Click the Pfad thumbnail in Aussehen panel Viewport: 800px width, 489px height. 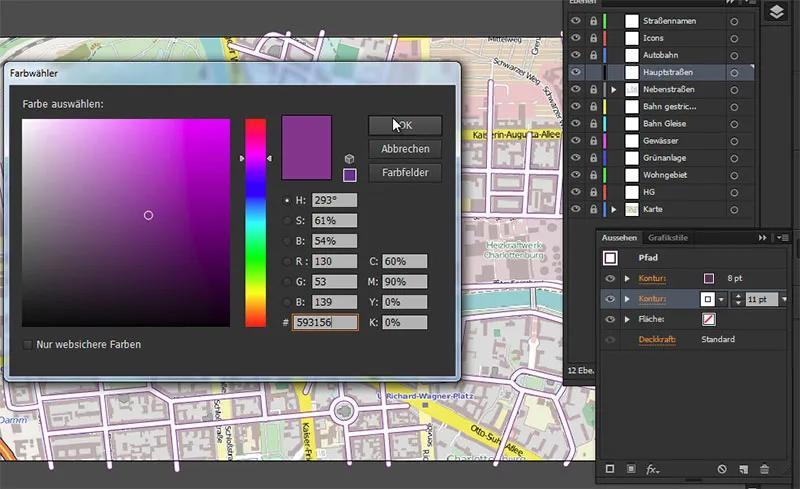pos(610,258)
